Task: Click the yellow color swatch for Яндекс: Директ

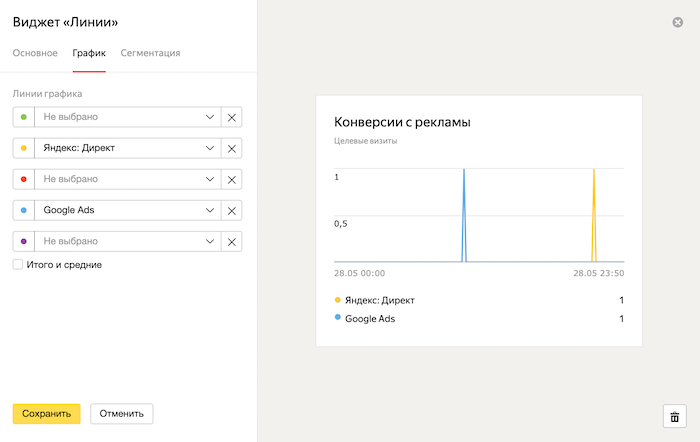Action: (x=23, y=148)
